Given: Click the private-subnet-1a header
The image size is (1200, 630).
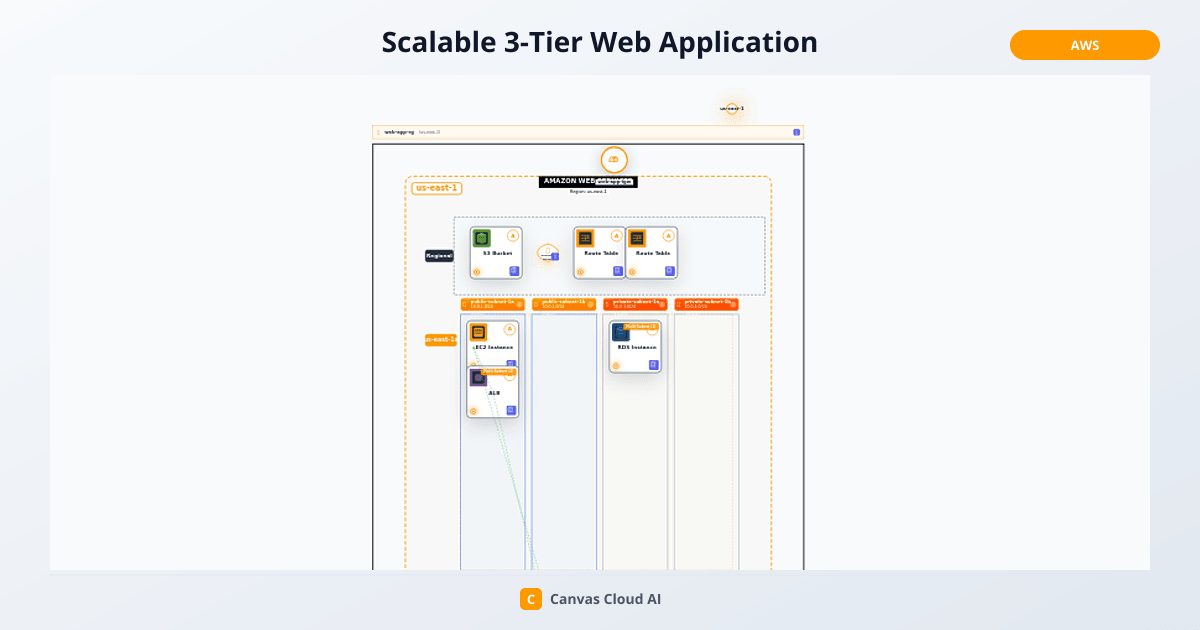Looking at the screenshot, I should [x=635, y=304].
